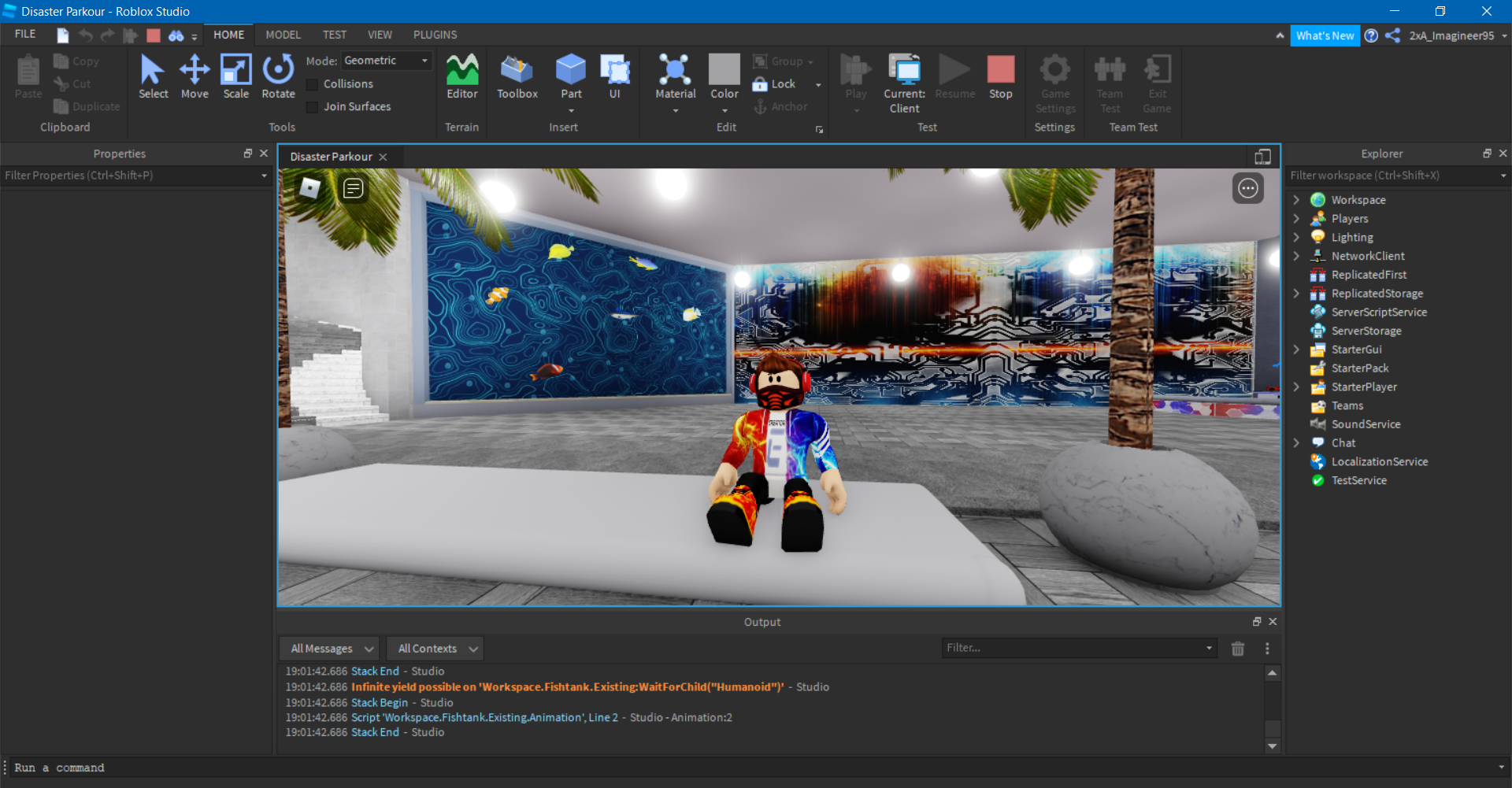Switch to the TEST ribbon tab
Screen dimensions: 1512x788
334,35
